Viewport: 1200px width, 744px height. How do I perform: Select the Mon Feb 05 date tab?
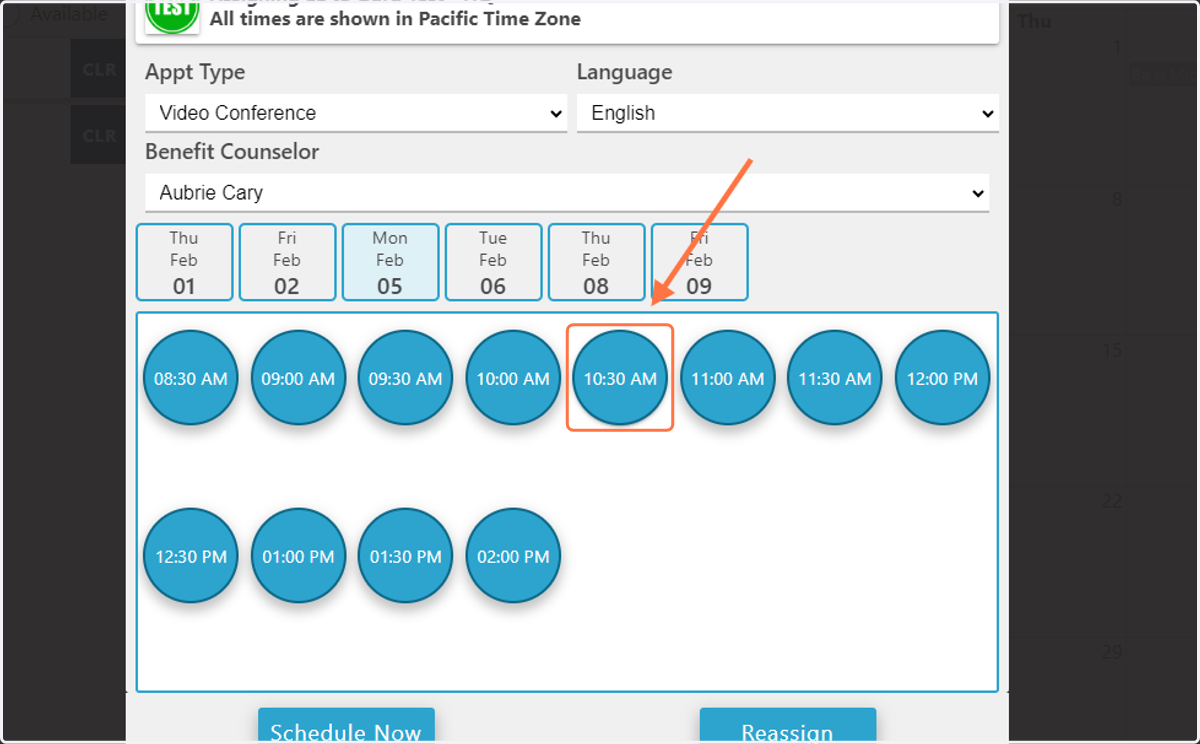click(x=390, y=262)
